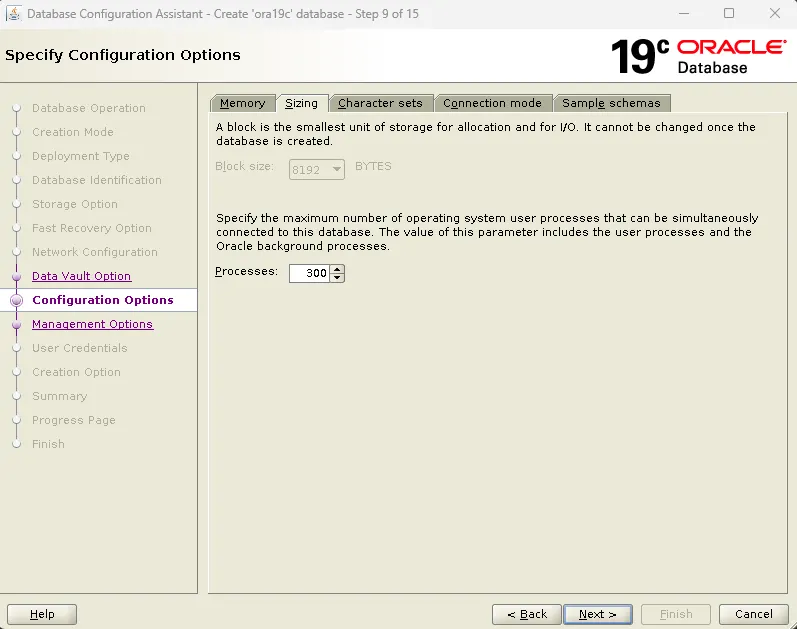Open the Data Vault Option step link
Screen dimensions: 797x629
pyautogui.click(x=81, y=276)
